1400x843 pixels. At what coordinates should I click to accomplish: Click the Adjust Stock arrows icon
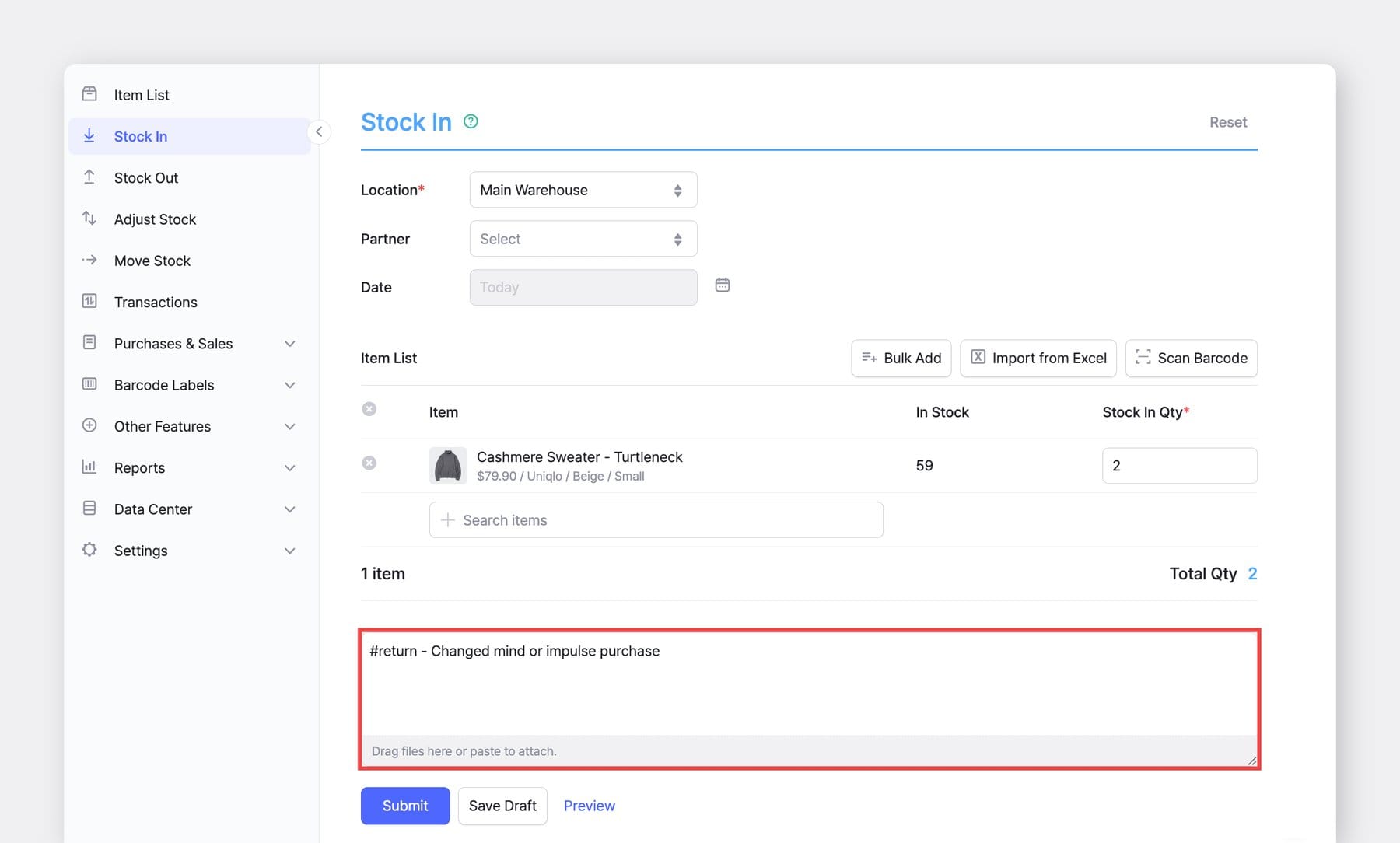pos(89,219)
